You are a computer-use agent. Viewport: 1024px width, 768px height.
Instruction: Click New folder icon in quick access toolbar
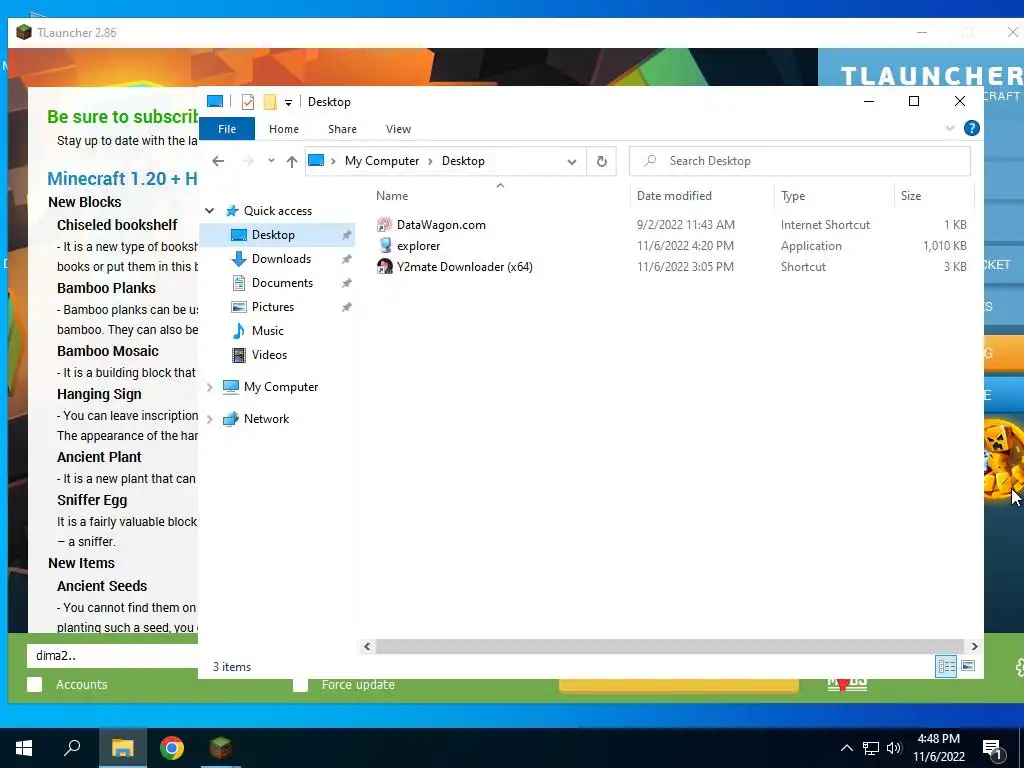(270, 102)
